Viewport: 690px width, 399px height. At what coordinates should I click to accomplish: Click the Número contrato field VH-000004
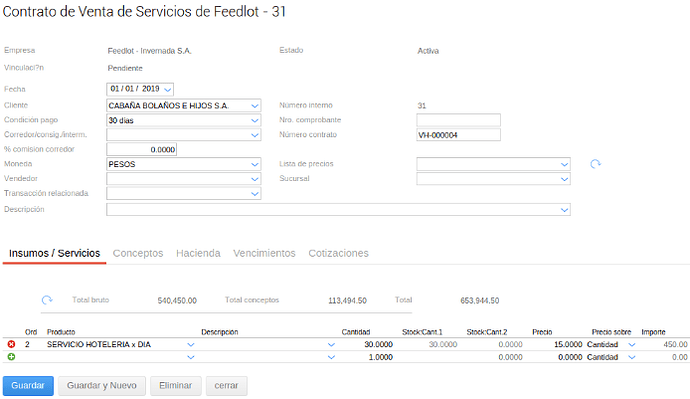458,135
